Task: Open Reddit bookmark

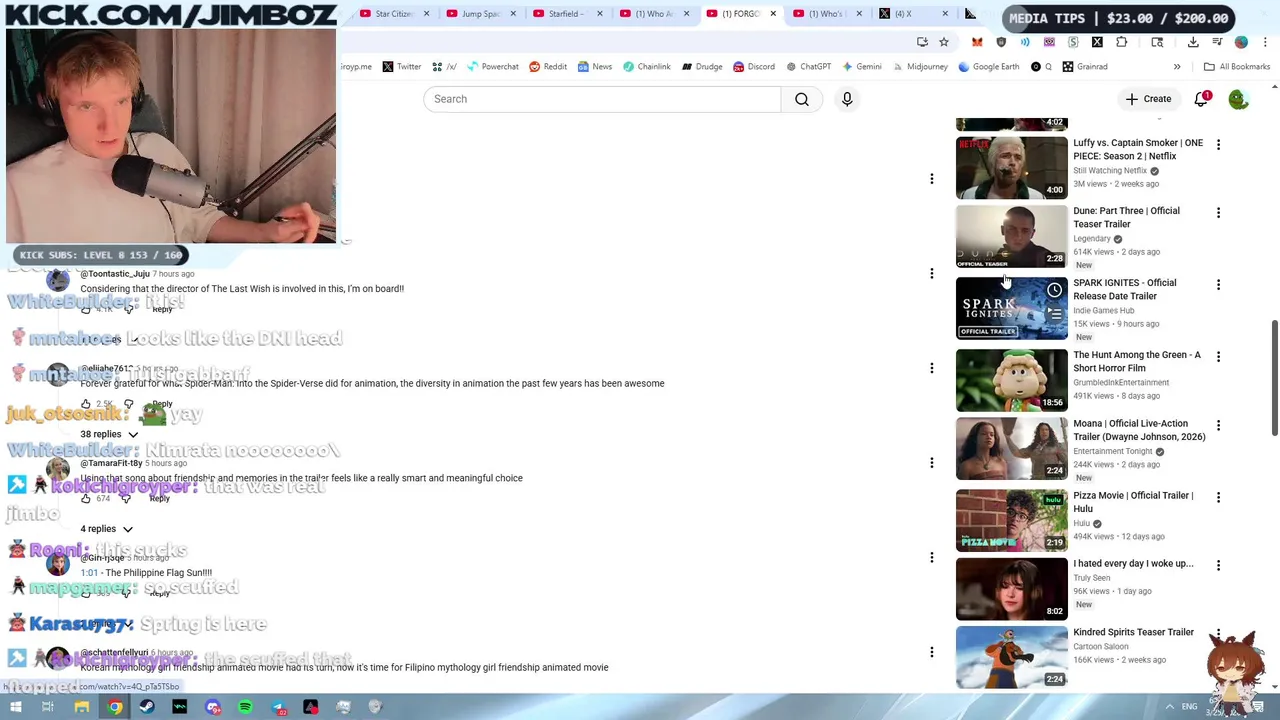Action: click(548, 67)
